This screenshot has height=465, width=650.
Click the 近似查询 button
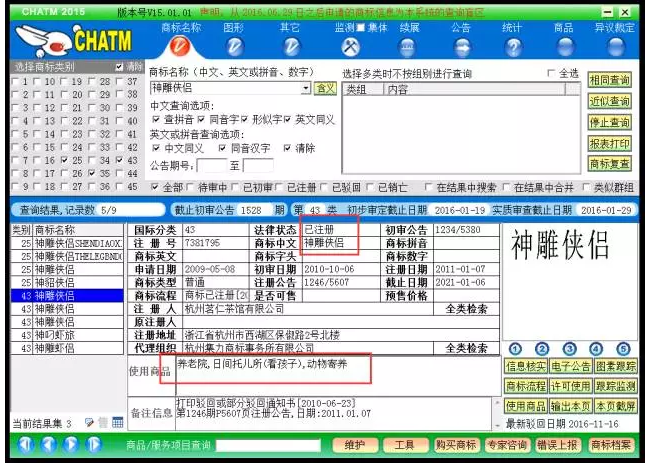click(609, 101)
